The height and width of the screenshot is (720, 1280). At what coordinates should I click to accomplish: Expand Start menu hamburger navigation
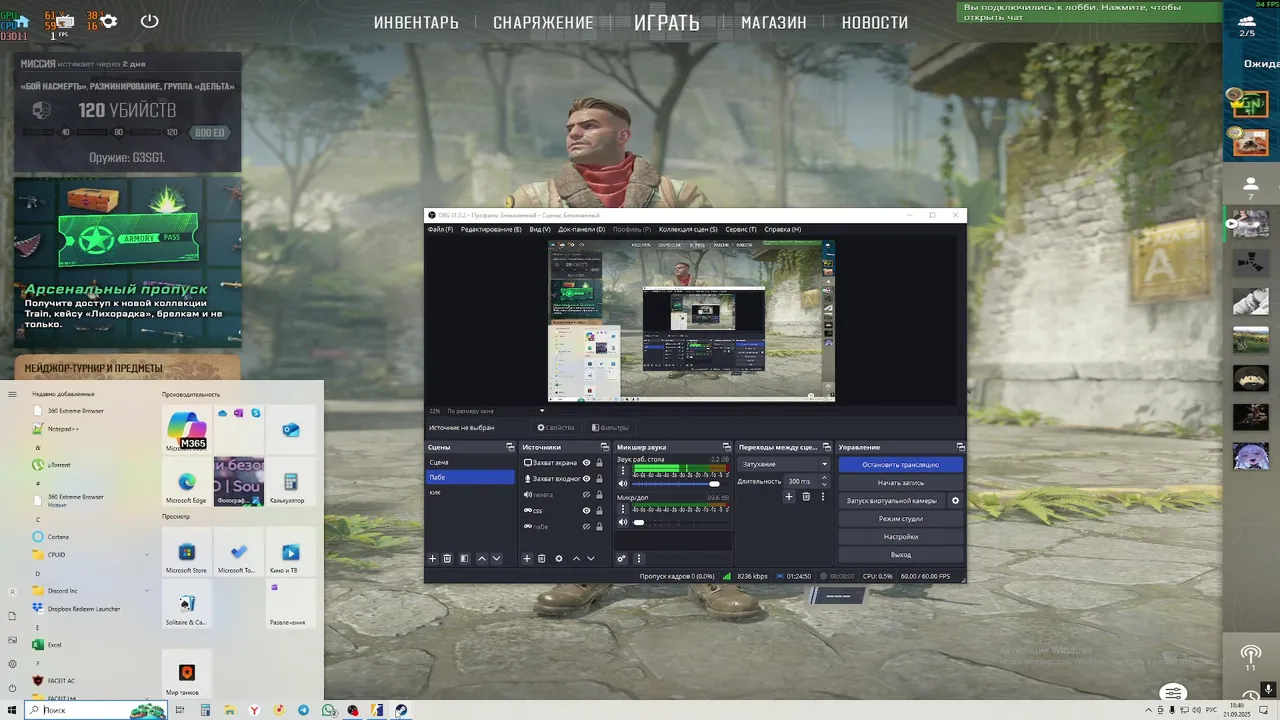tap(12, 394)
